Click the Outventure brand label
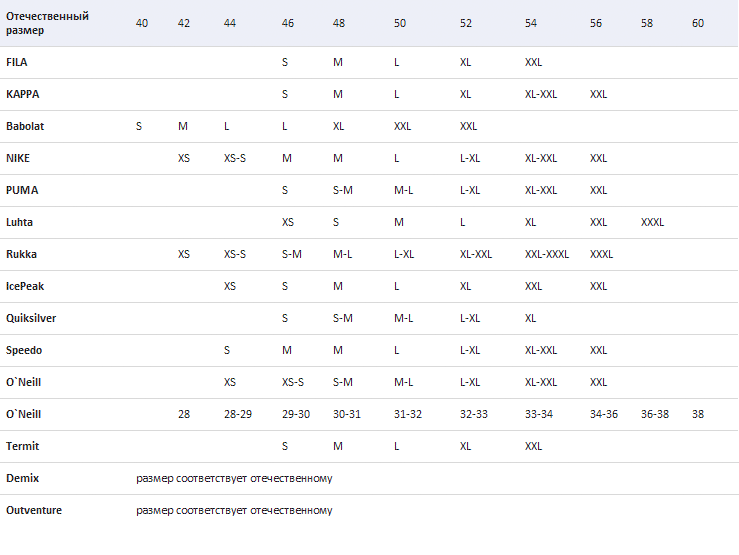 pos(34,510)
